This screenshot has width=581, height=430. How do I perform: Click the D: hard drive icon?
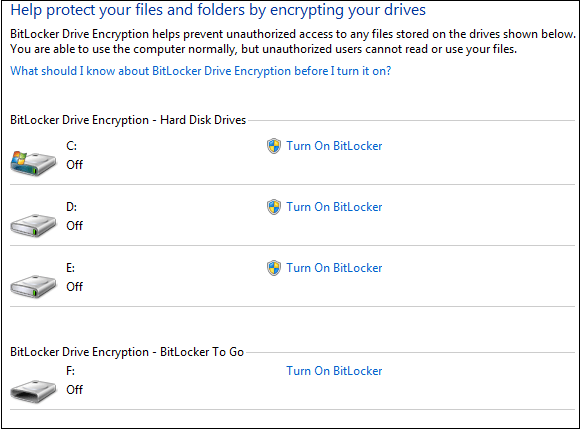[33, 225]
